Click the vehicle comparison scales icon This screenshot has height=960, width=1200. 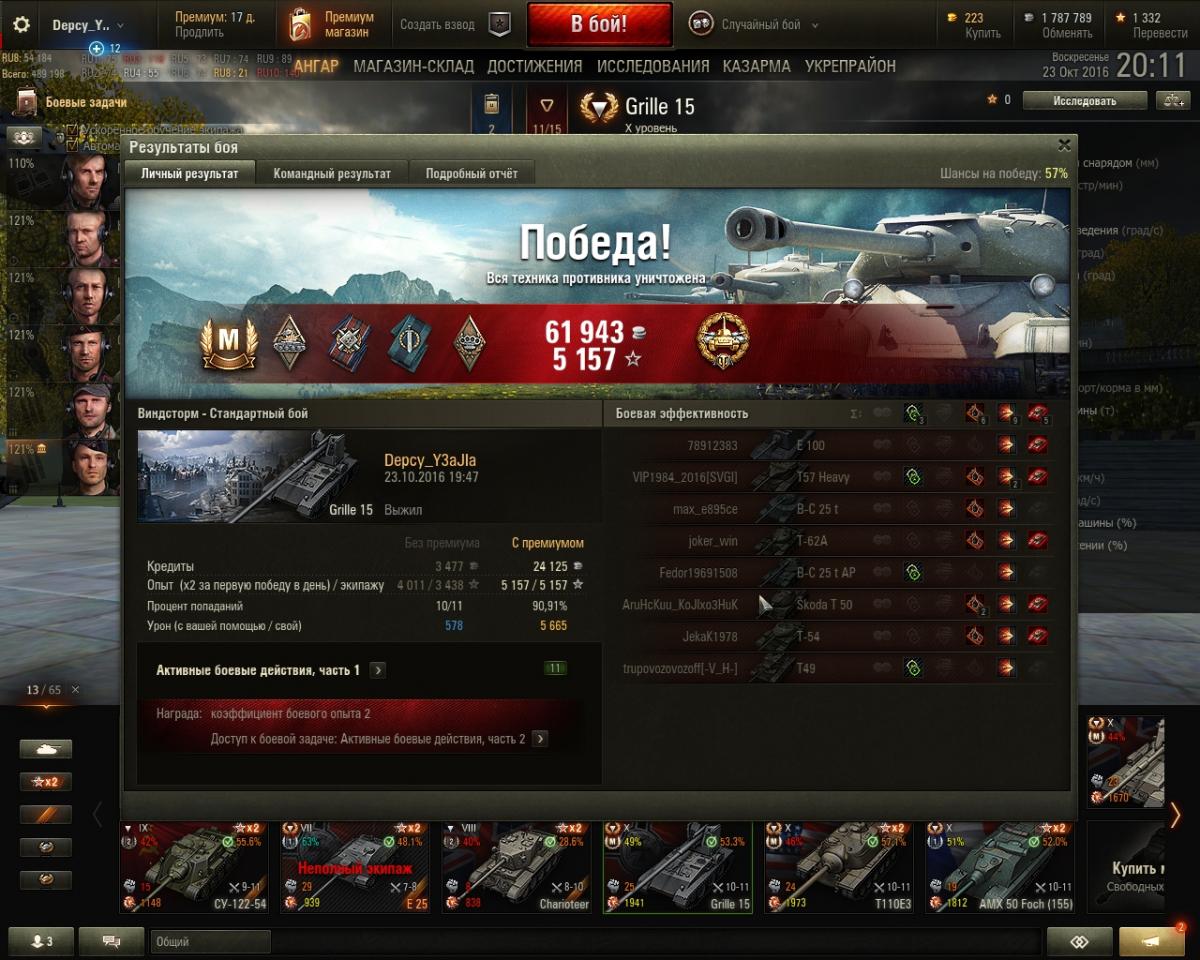[1172, 100]
